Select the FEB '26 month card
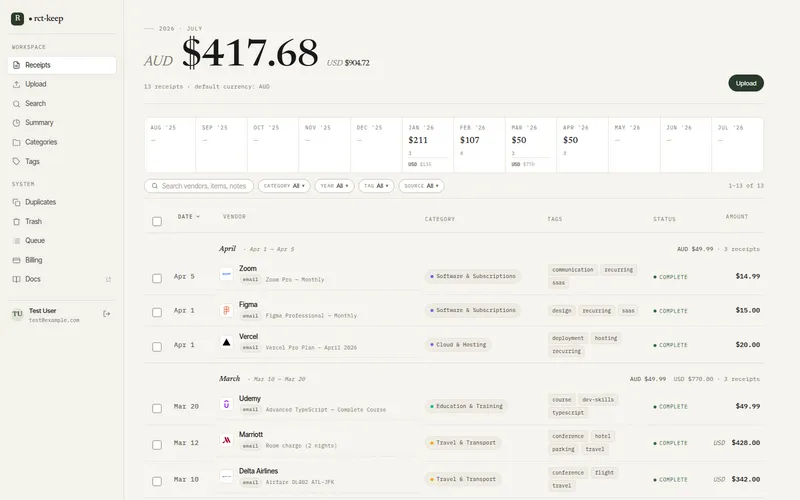The height and width of the screenshot is (500, 800). pyautogui.click(x=479, y=145)
